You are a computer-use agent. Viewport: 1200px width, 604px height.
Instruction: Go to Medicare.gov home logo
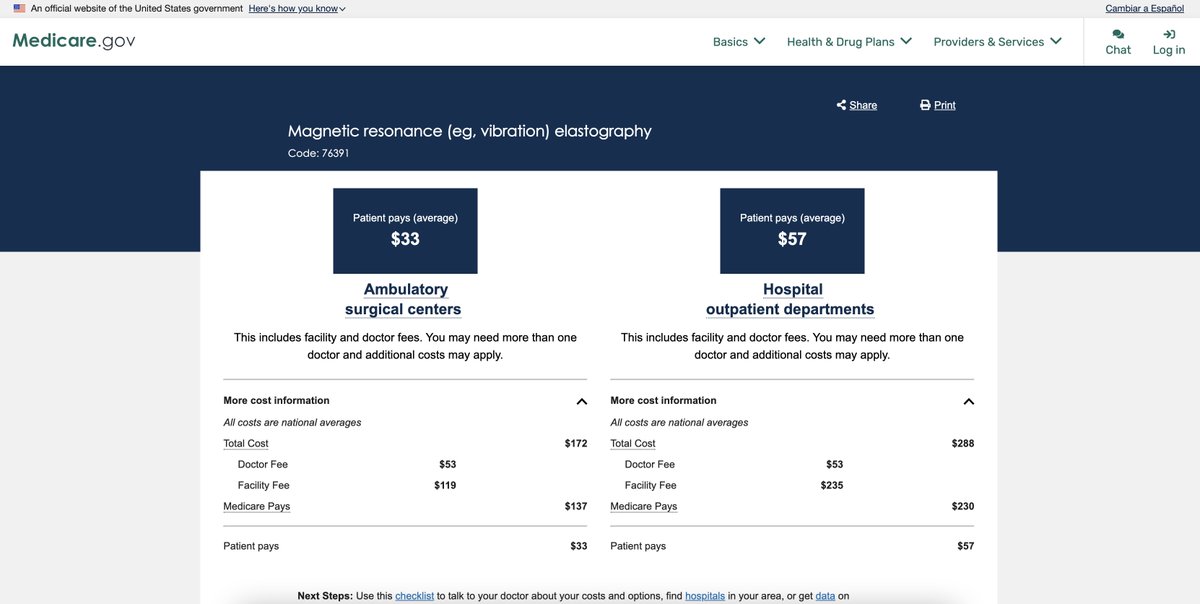(x=74, y=41)
